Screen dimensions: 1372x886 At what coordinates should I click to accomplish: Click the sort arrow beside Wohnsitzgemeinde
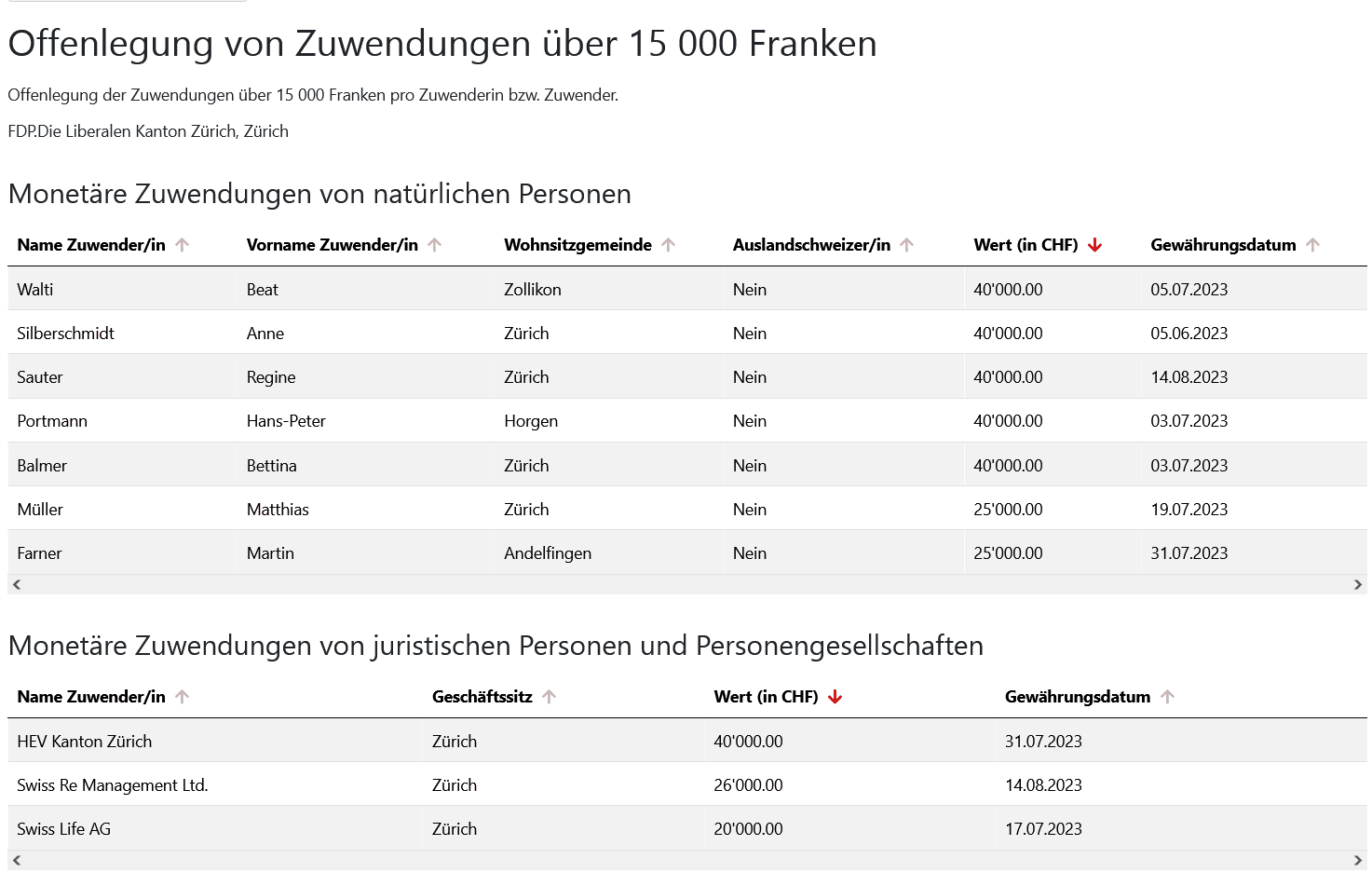click(668, 245)
